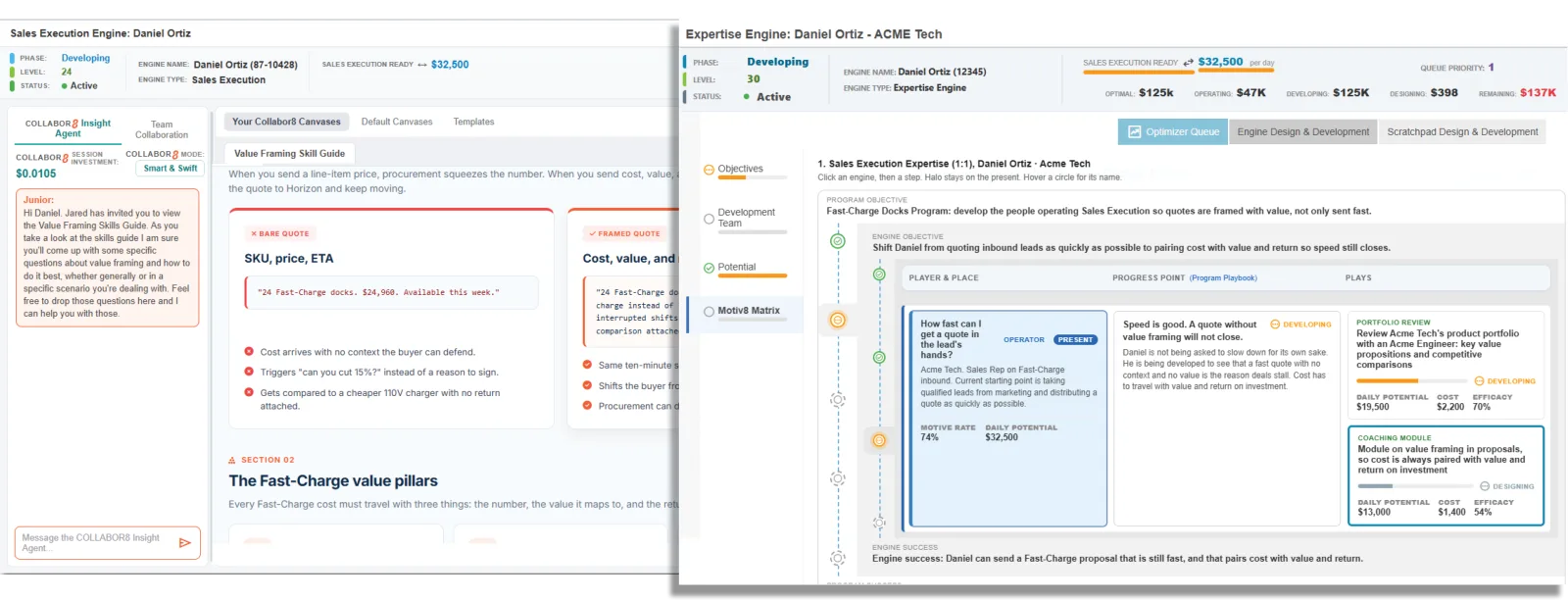Open Engine Design & Development tab
The height and width of the screenshot is (600, 1568).
[x=1302, y=131]
